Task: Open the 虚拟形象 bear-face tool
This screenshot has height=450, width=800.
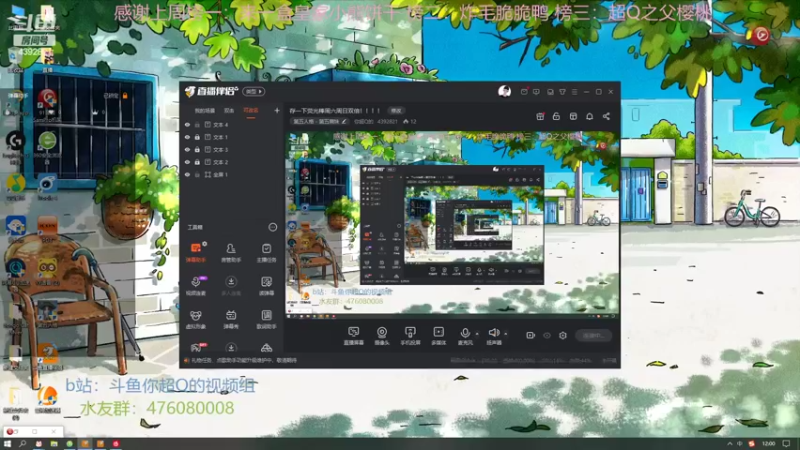Action: 196,319
